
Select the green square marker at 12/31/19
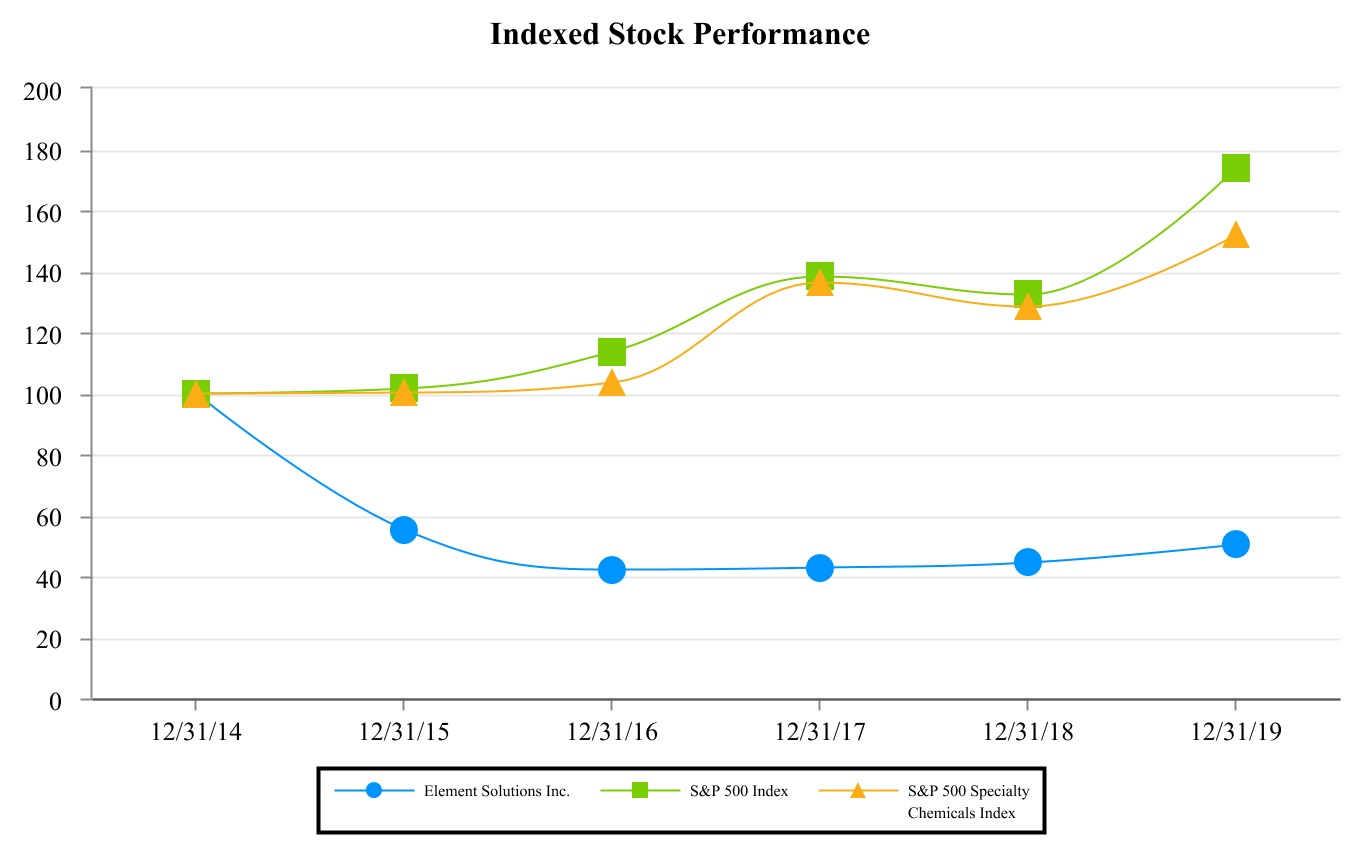[x=1235, y=168]
